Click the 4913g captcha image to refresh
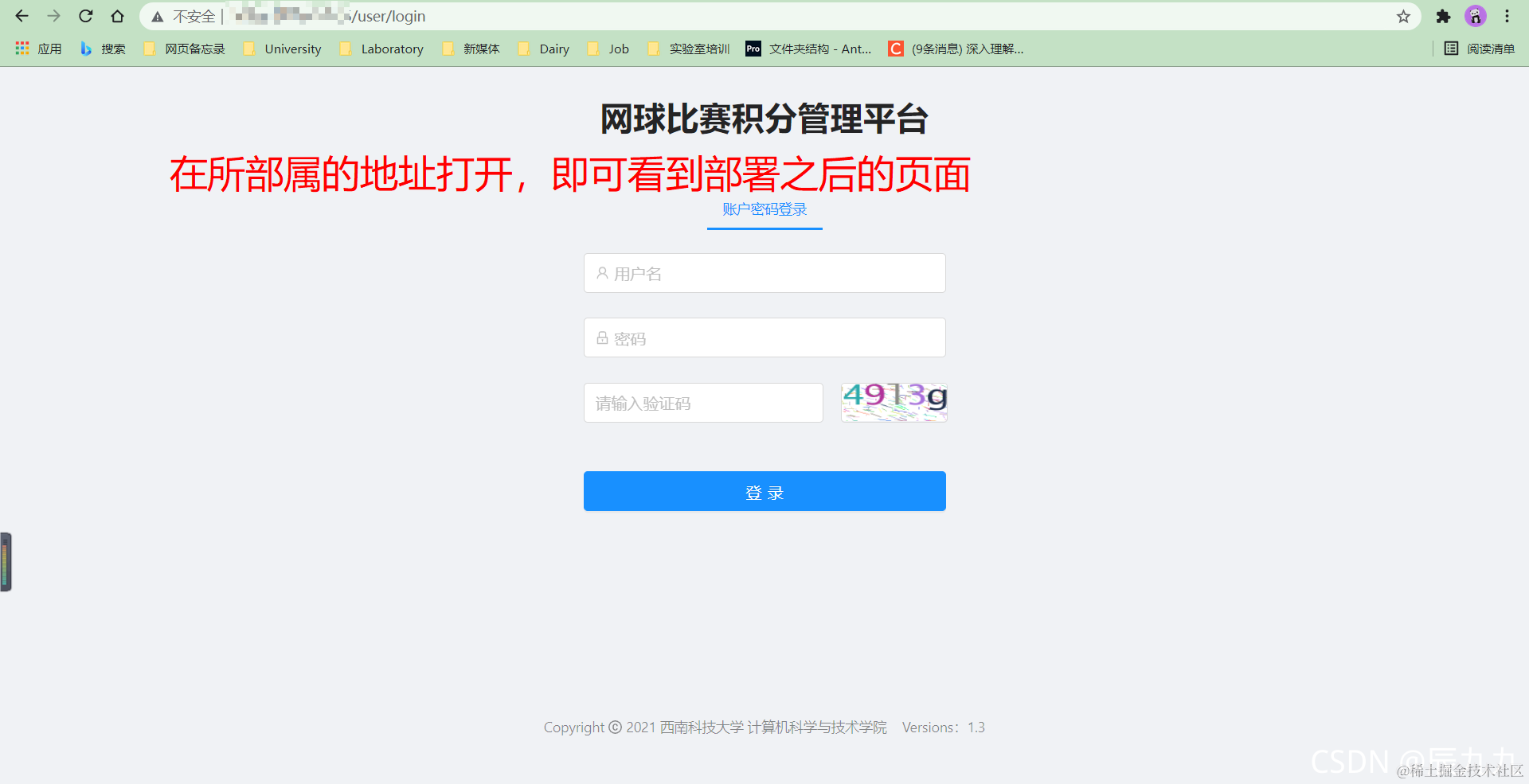This screenshot has width=1529, height=784. [x=894, y=402]
